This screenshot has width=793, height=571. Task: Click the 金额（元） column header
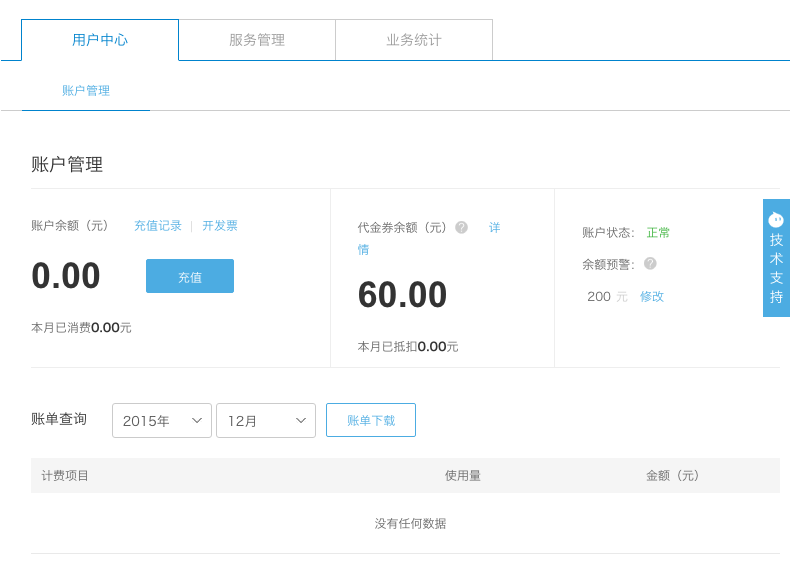(673, 476)
